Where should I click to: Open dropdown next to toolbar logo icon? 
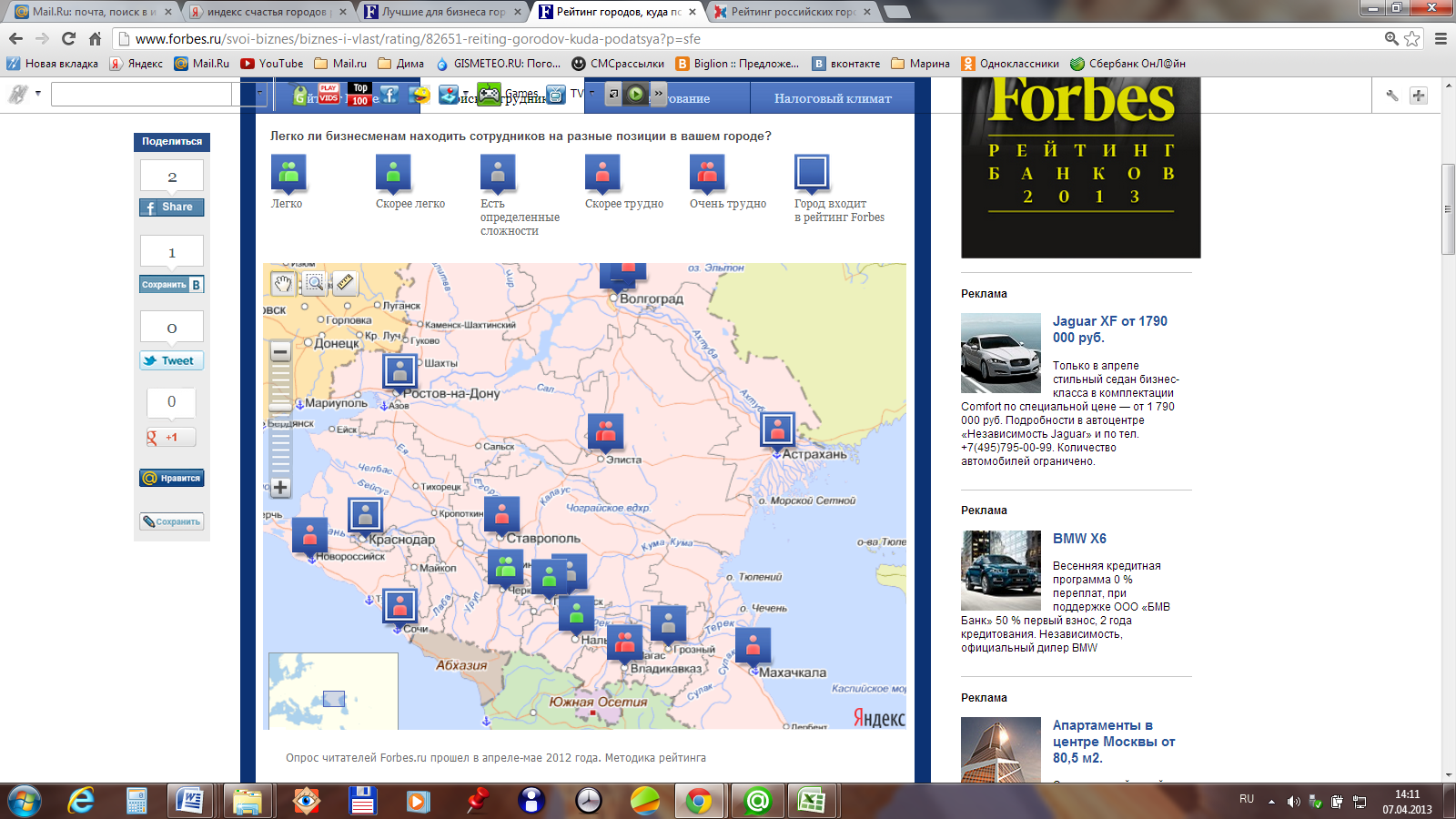coord(38,94)
